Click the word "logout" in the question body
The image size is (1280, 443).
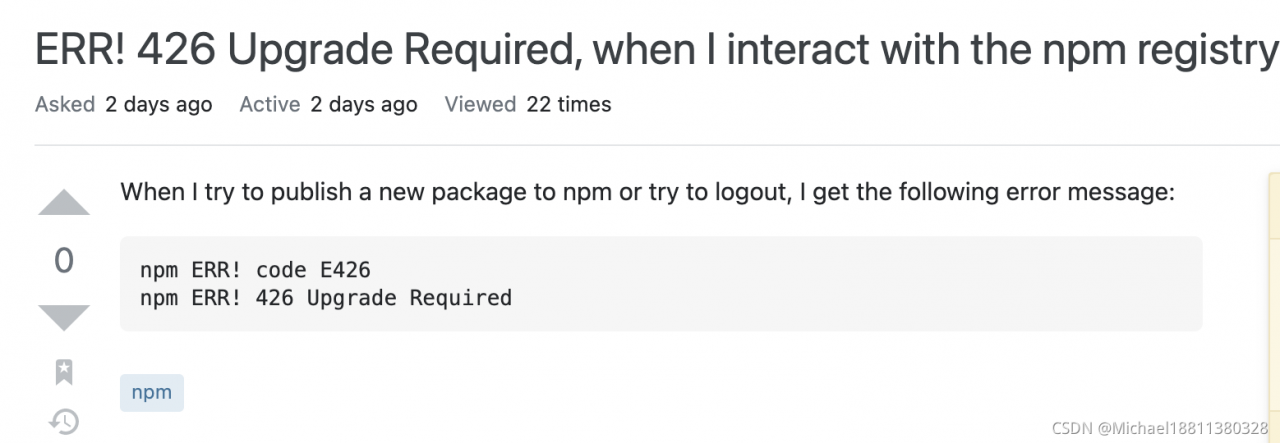(x=754, y=192)
